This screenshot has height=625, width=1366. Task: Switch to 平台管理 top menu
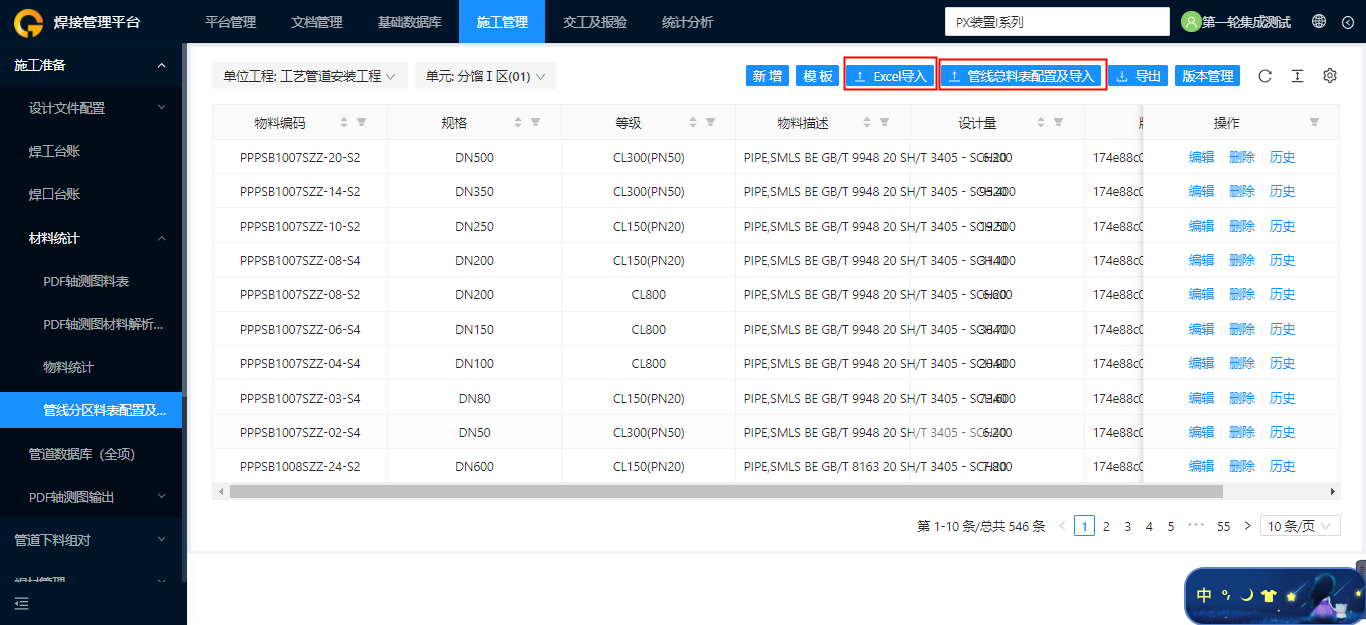(230, 22)
